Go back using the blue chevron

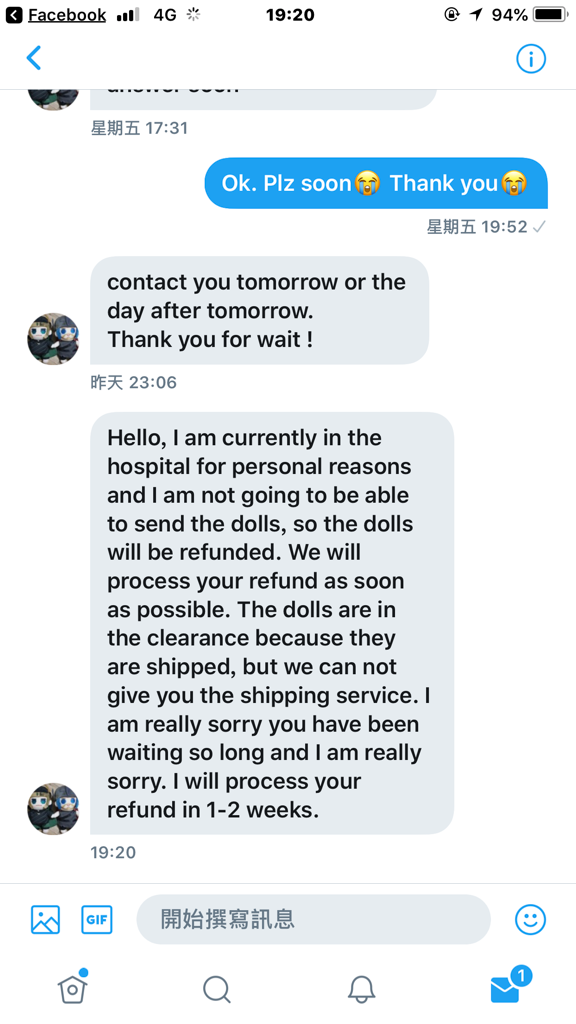tap(34, 58)
